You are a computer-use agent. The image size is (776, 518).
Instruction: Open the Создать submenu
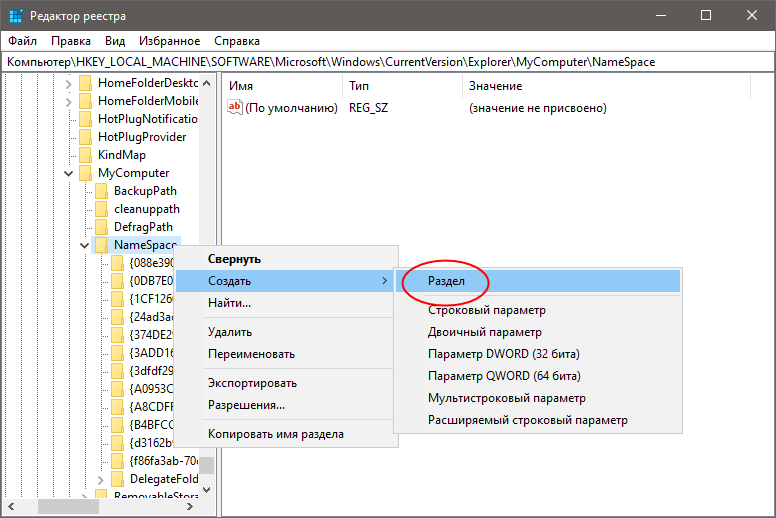click(285, 281)
